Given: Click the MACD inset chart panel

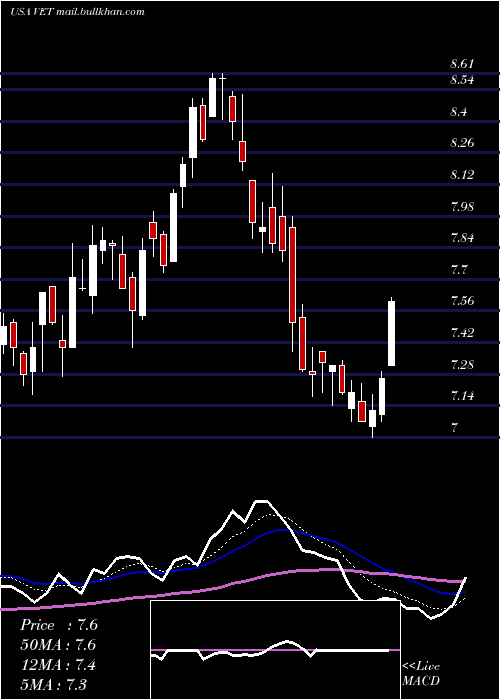Looking at the screenshot, I should click(x=275, y=650).
